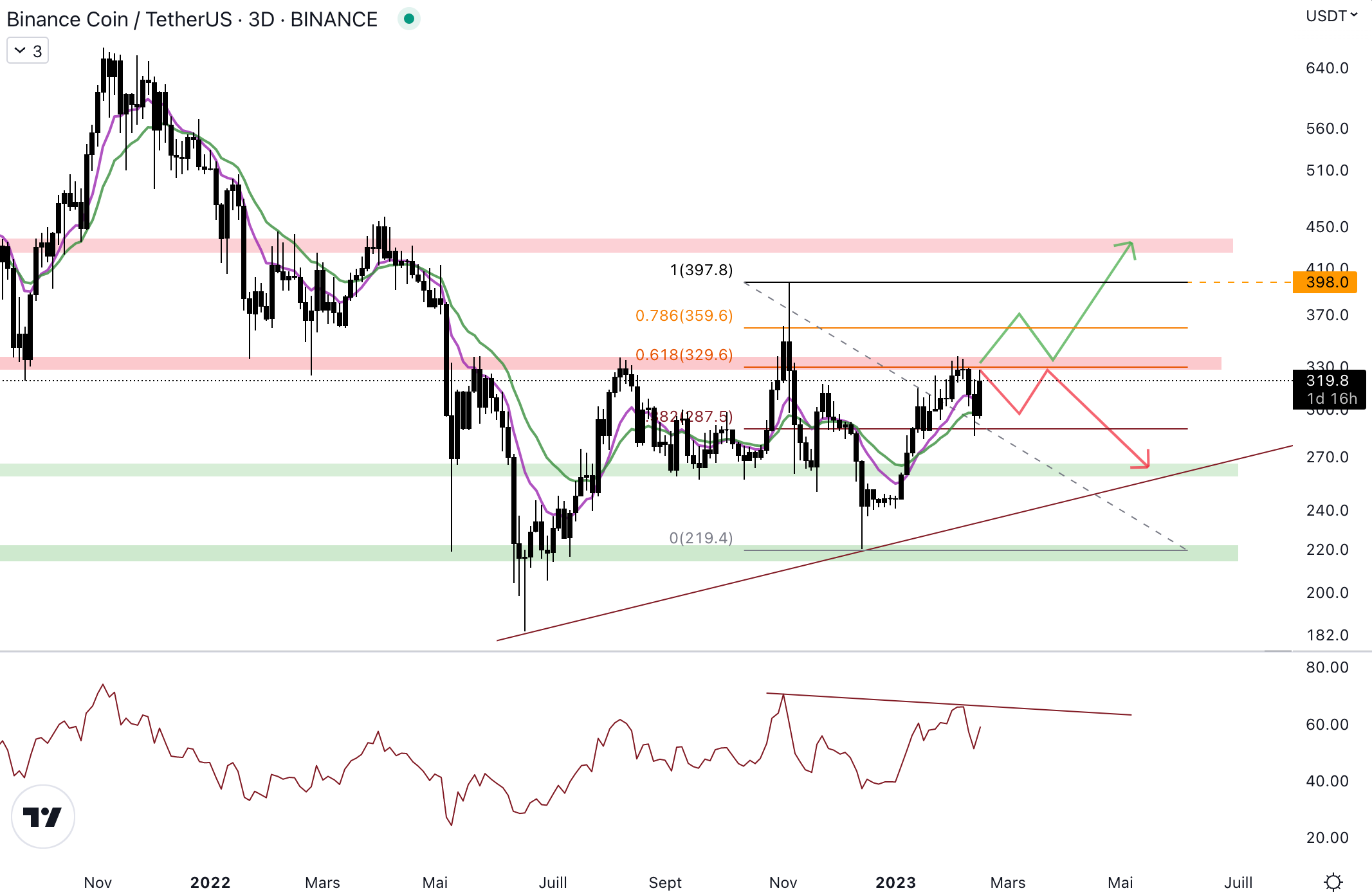Click the orange 398.0 price label
The height and width of the screenshot is (895, 1372).
(1324, 282)
